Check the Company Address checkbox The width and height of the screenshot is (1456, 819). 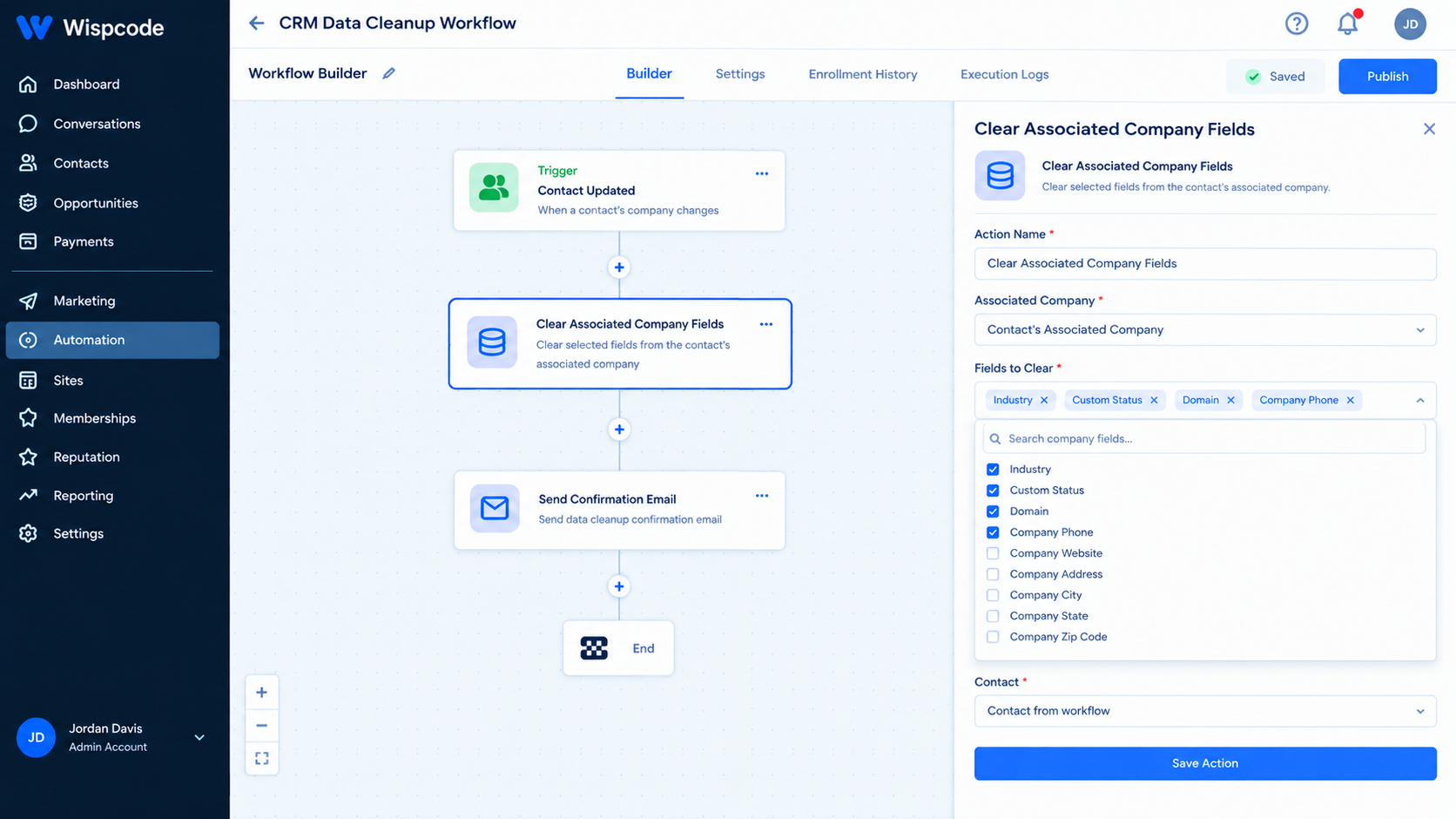point(993,574)
